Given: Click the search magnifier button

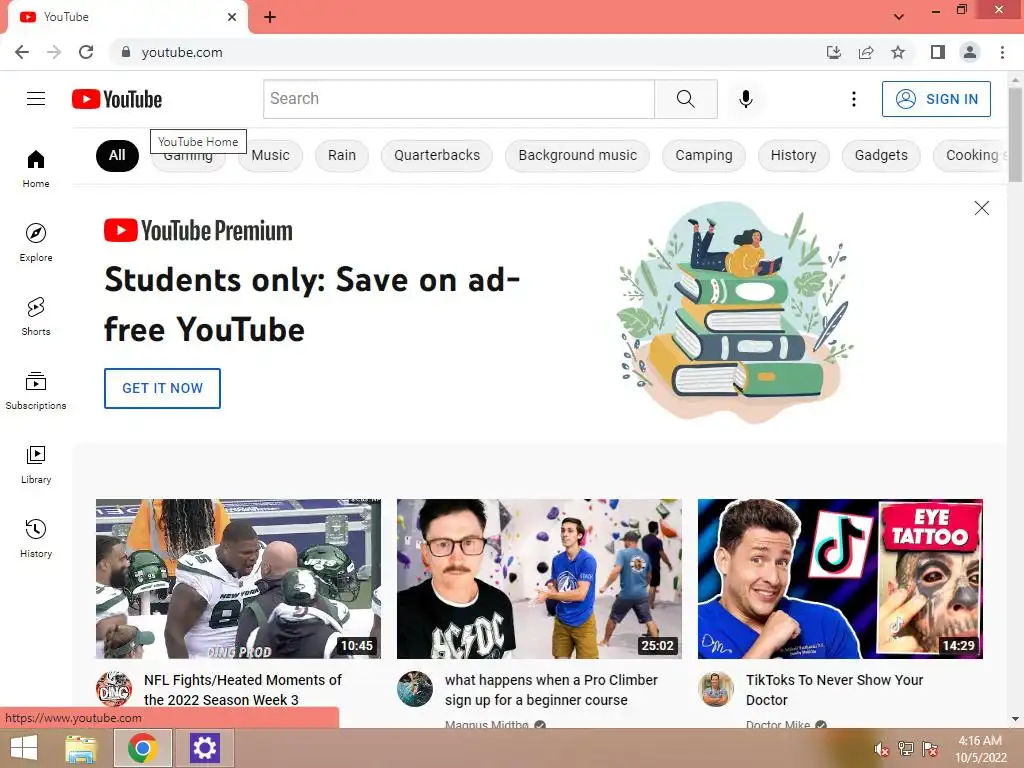Looking at the screenshot, I should pyautogui.click(x=686, y=99).
